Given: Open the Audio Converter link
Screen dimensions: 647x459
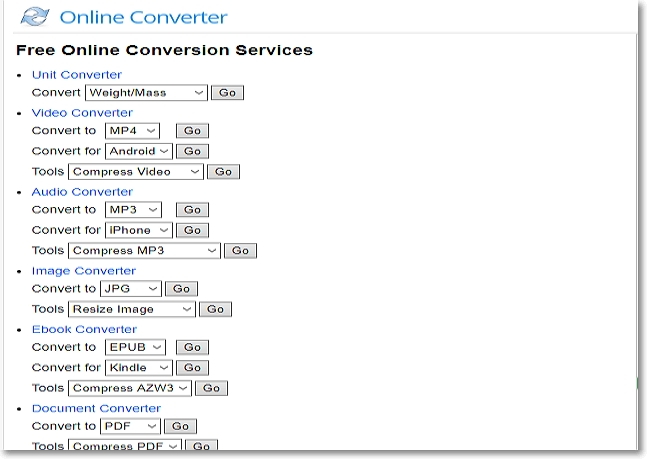Looking at the screenshot, I should 81,192.
